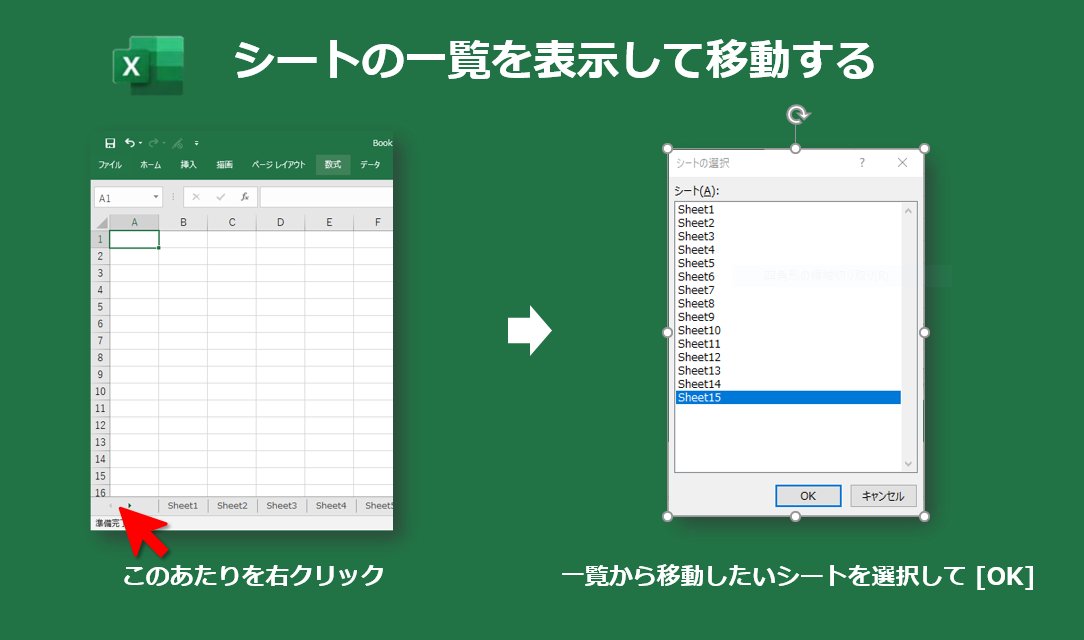Open the ファイル tab
Viewport: 1084px width, 640px height.
[110, 164]
